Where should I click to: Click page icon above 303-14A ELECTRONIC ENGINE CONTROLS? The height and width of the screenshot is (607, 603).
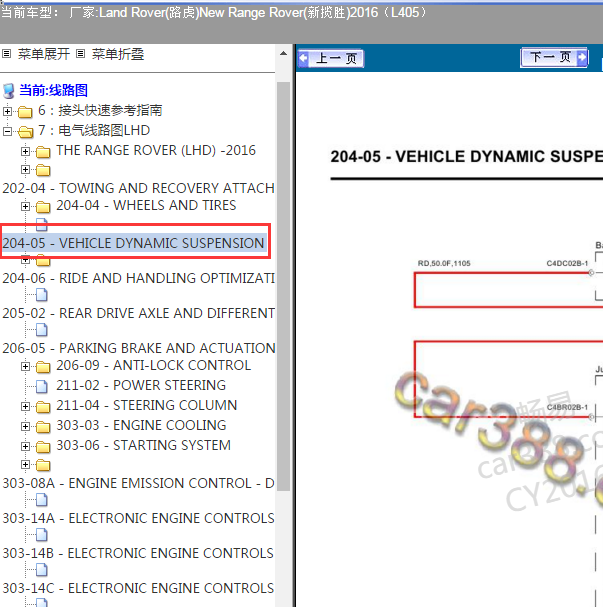point(42,500)
